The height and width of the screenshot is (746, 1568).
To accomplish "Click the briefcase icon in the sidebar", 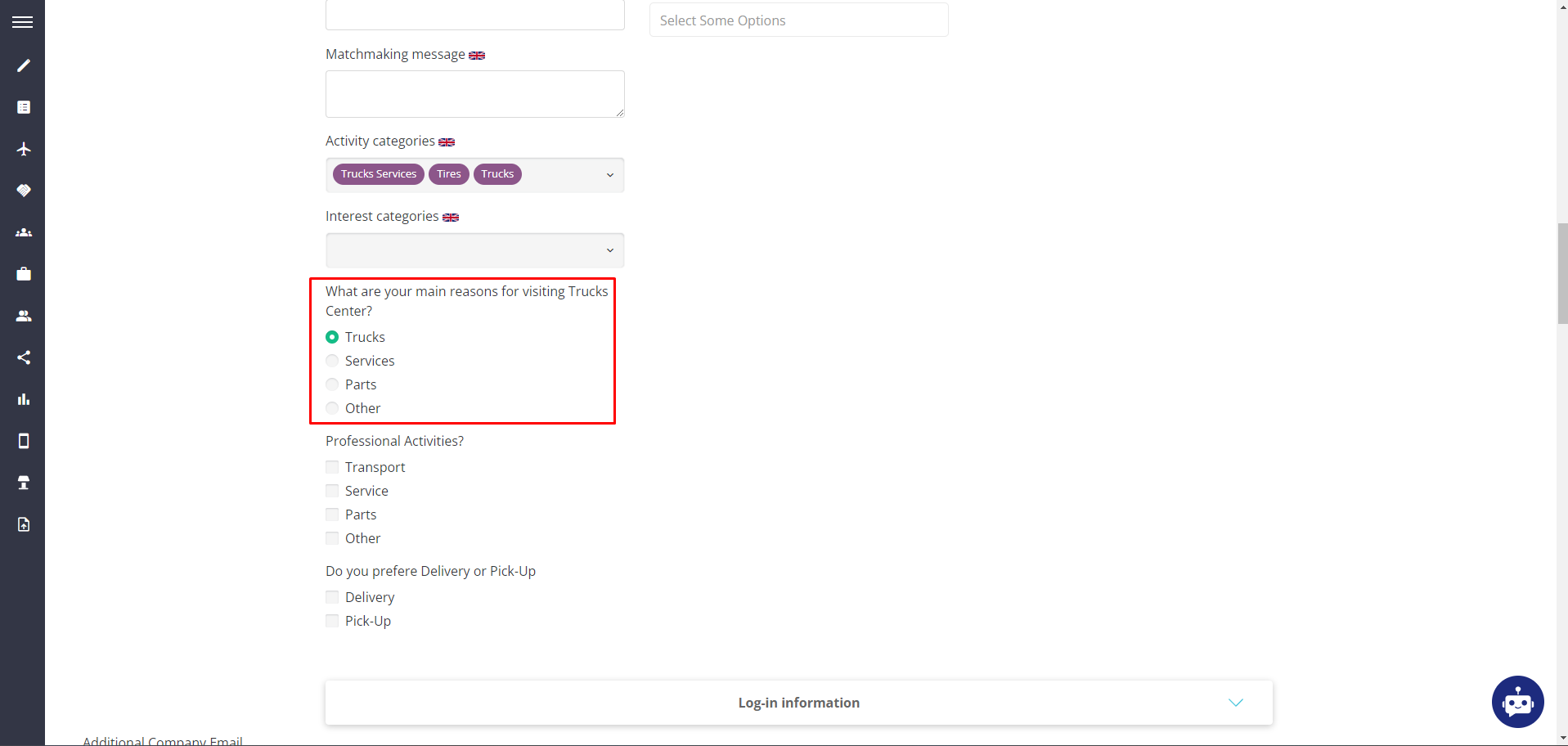I will (23, 273).
